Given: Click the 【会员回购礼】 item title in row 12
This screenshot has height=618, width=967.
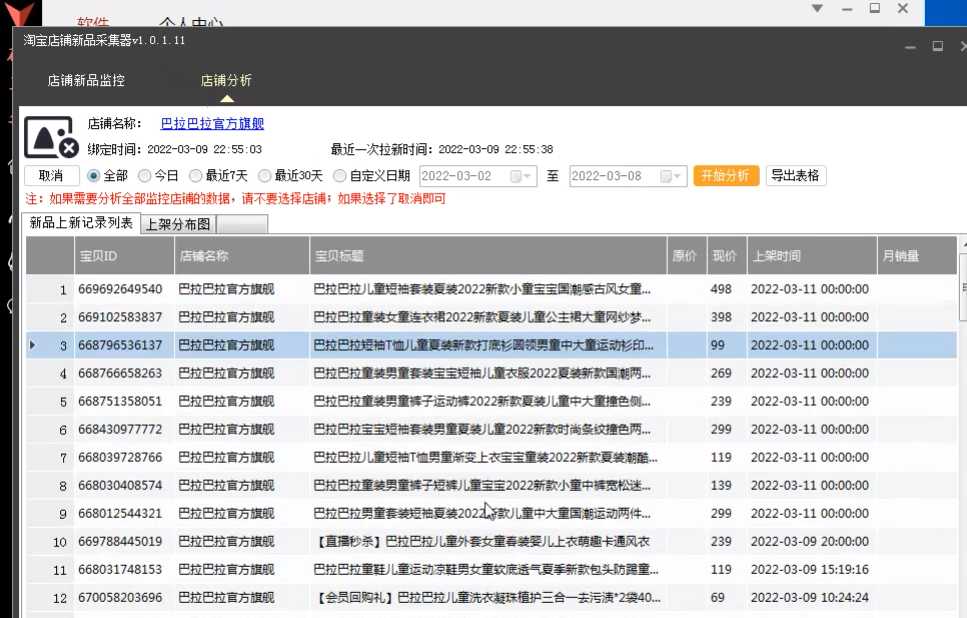Looking at the screenshot, I should [487, 598].
